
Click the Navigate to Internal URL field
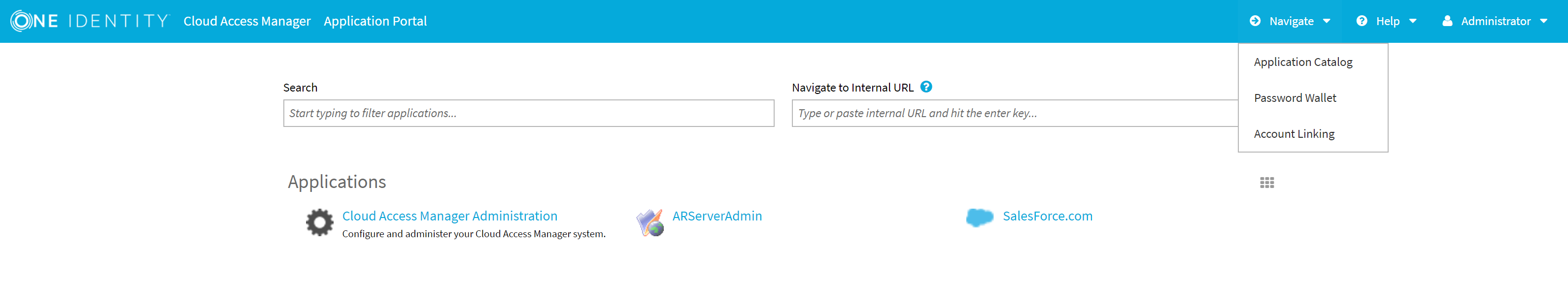1014,113
